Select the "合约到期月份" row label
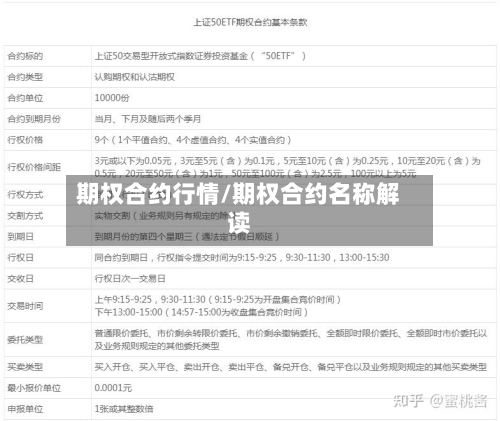Screen dimensions: 500x421 (x=34, y=119)
